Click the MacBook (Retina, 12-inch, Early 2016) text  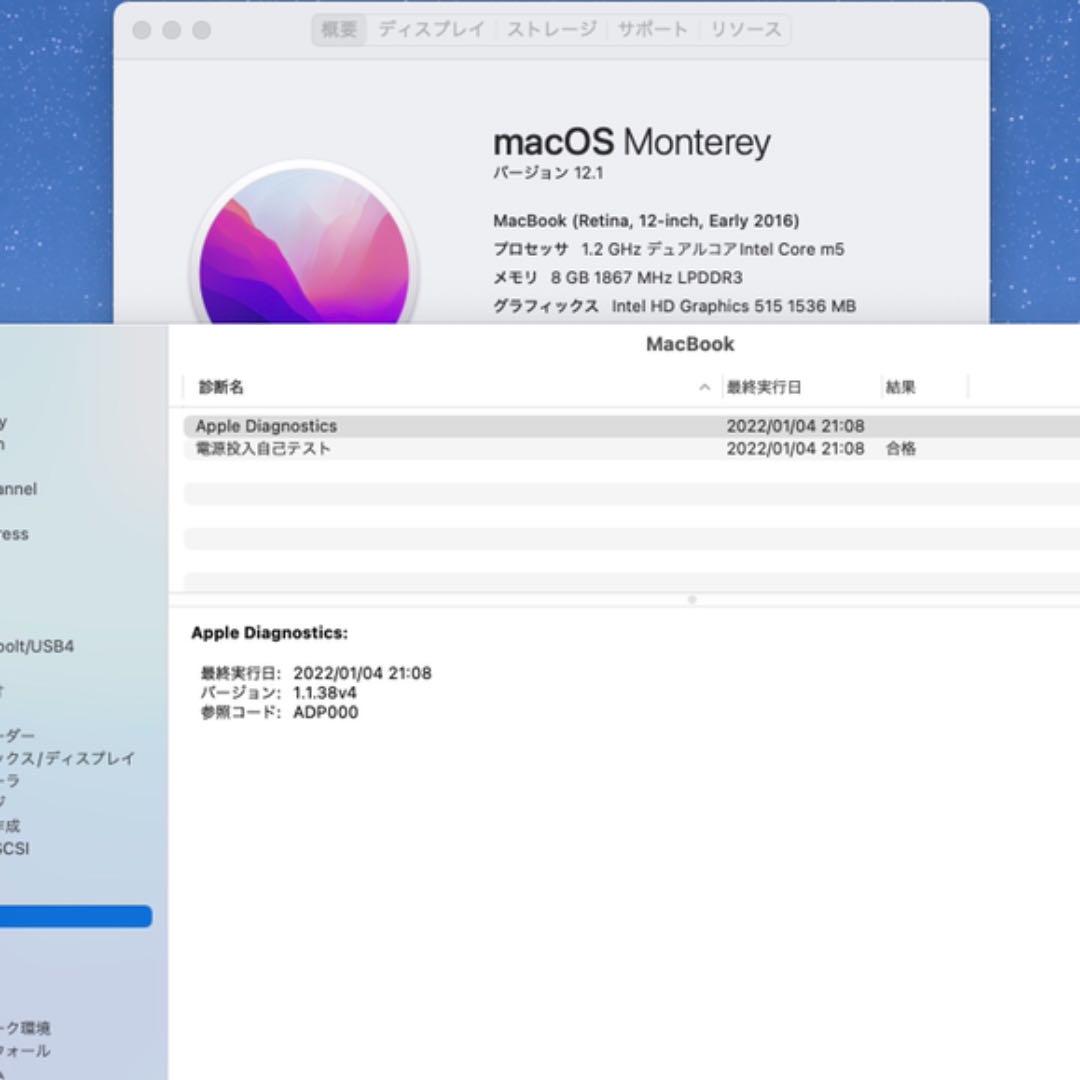pyautogui.click(x=646, y=221)
